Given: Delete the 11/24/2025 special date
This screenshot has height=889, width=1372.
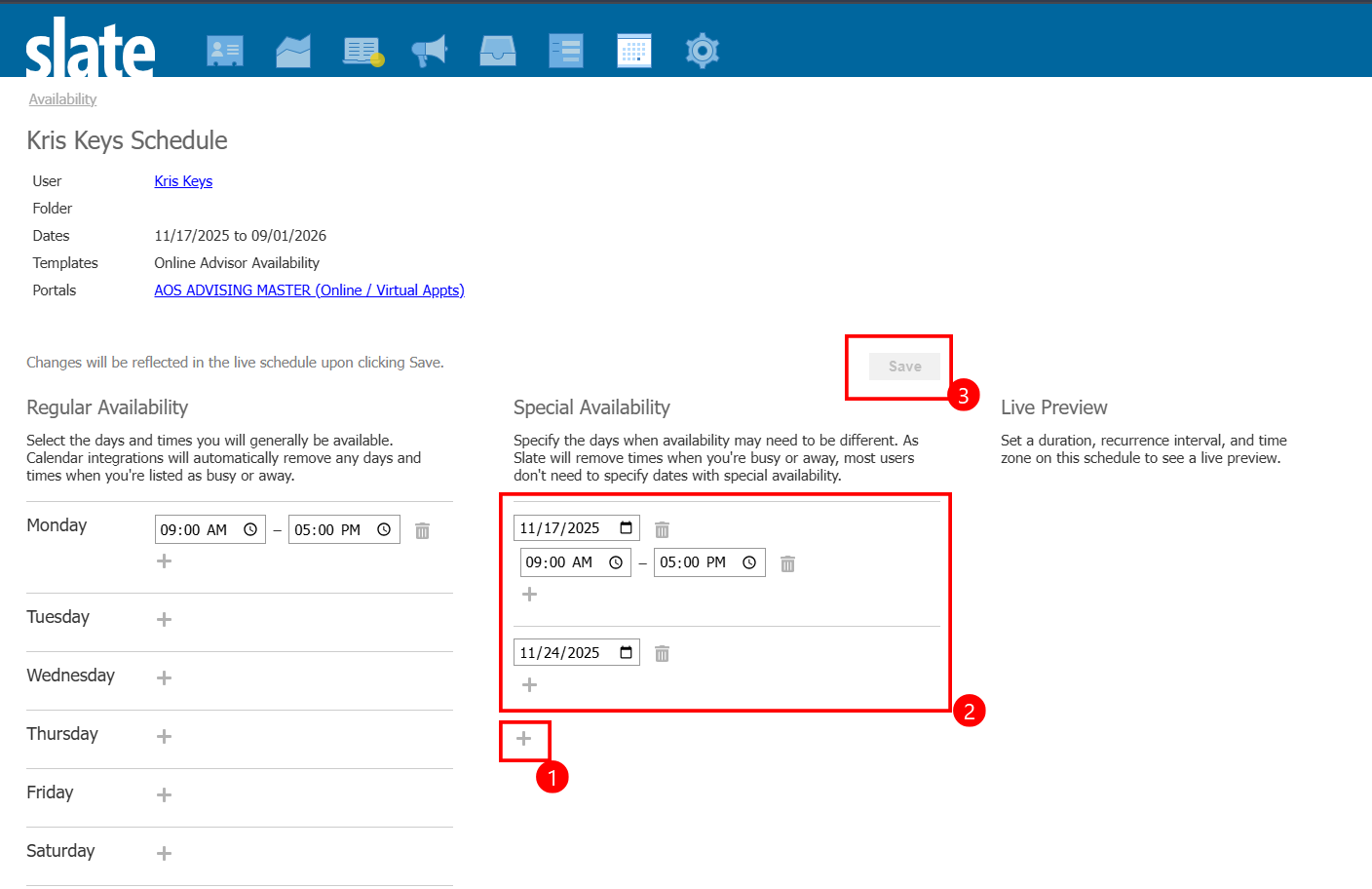Looking at the screenshot, I should [662, 653].
